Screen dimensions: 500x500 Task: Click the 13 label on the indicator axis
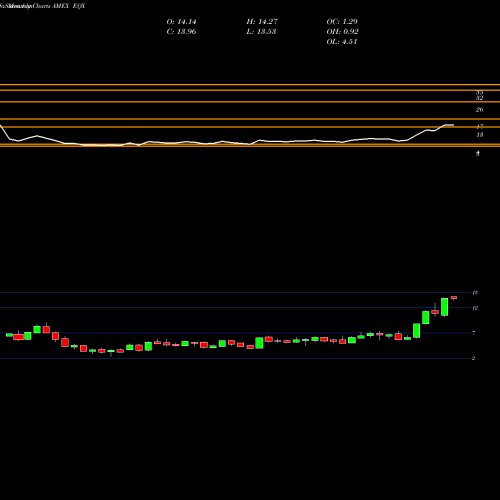(479, 135)
